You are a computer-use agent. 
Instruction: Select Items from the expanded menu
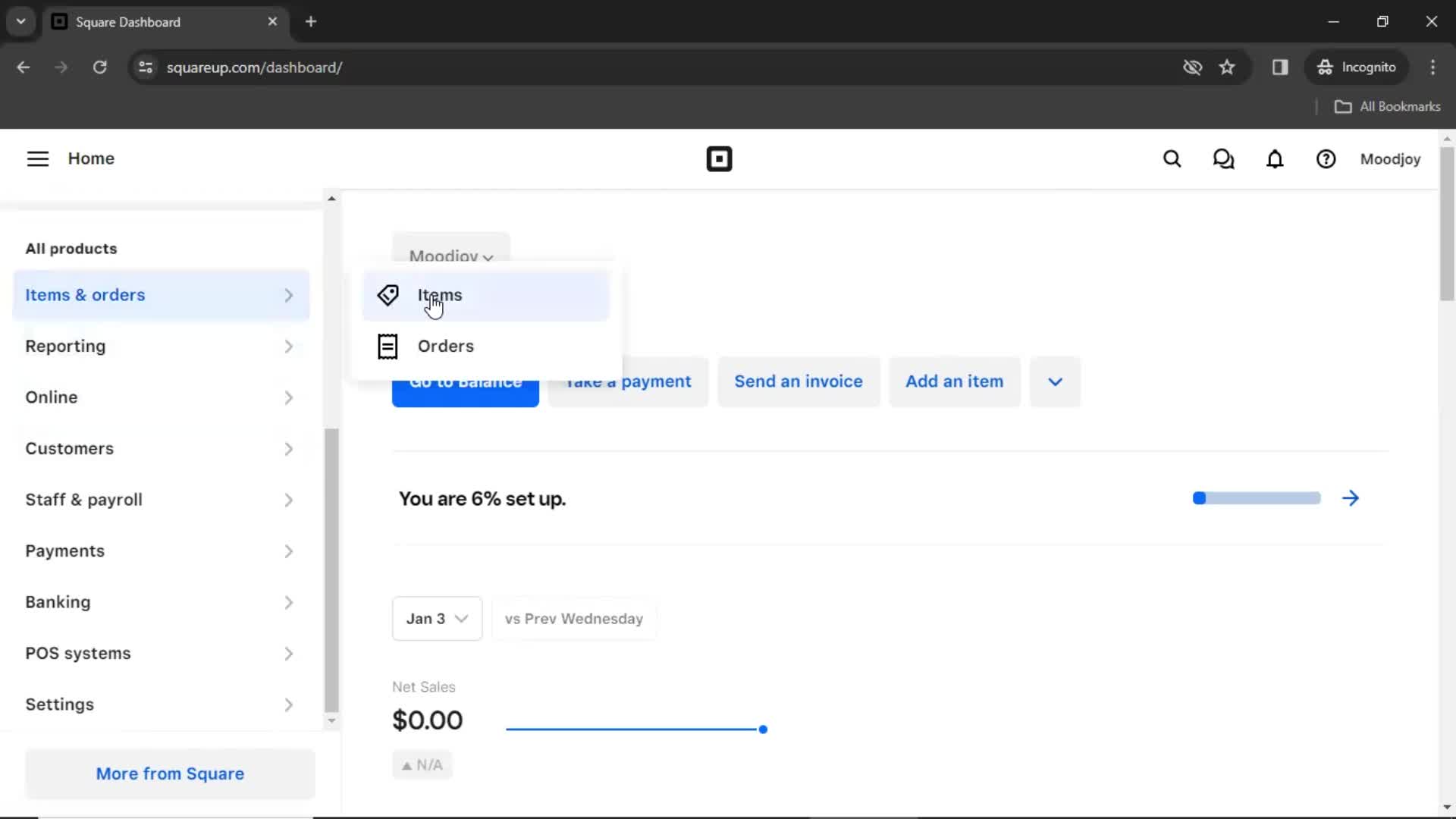(x=440, y=294)
